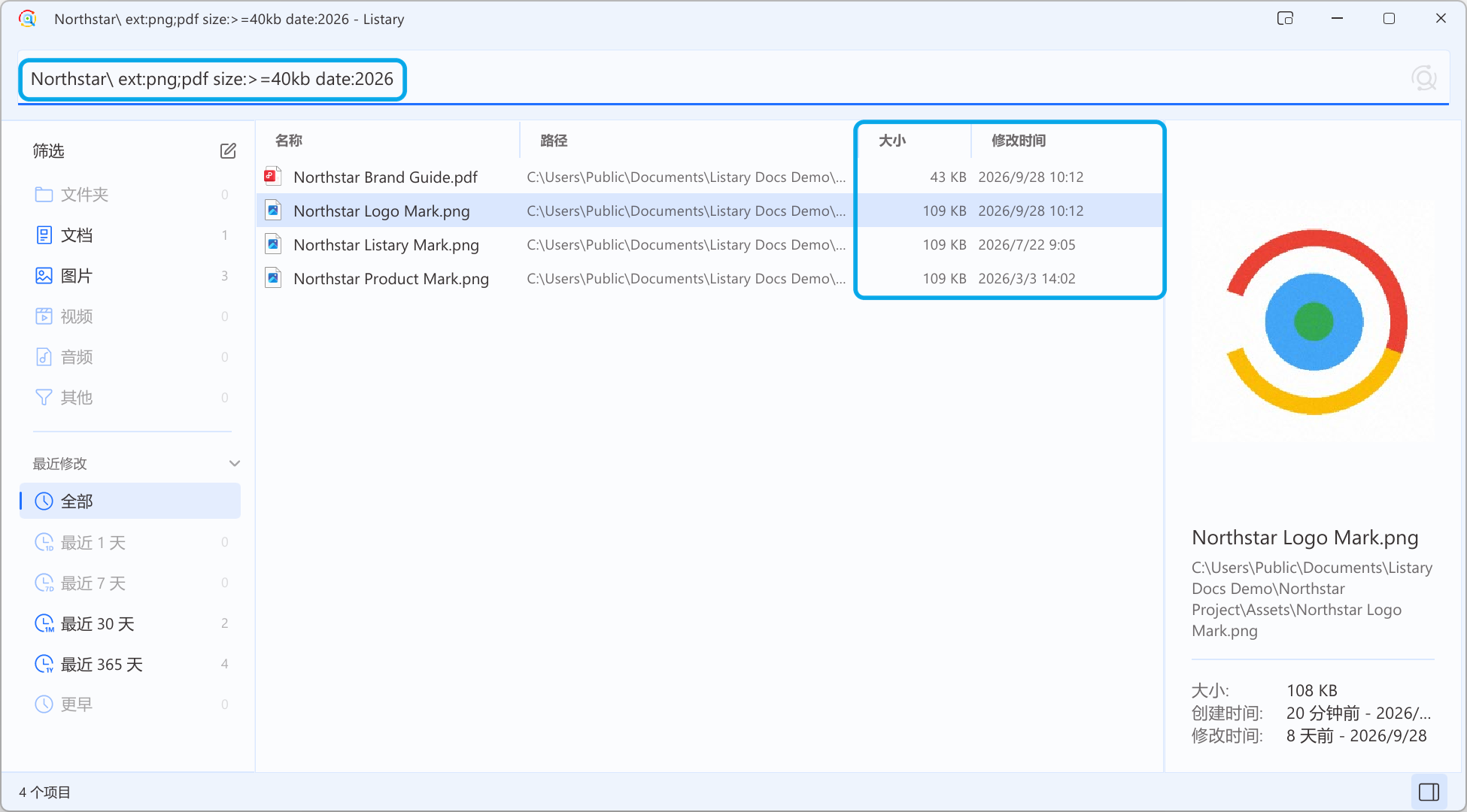Click the PNG icon of Northstar Product Mark

[272, 278]
